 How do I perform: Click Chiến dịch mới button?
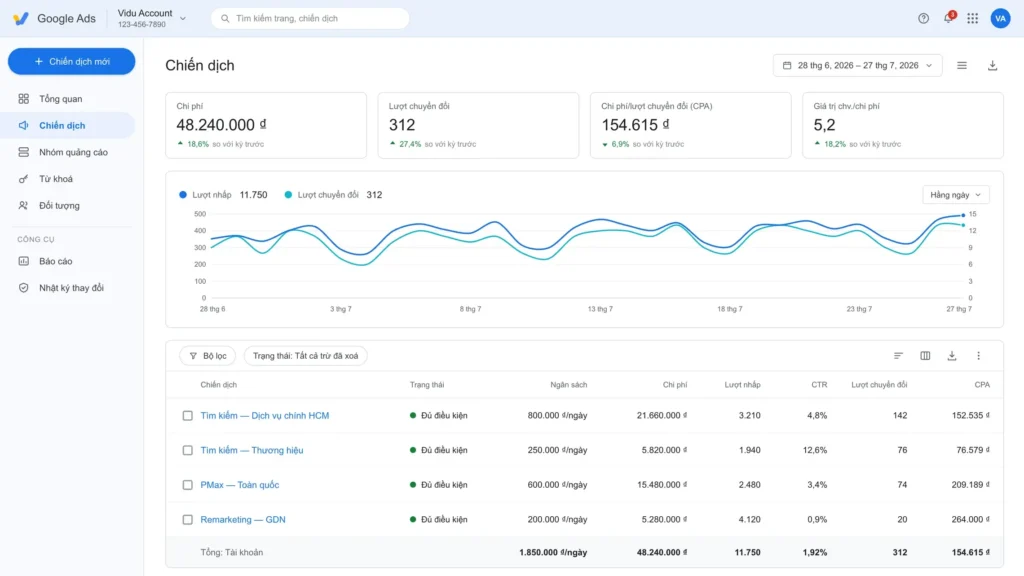tap(71, 61)
